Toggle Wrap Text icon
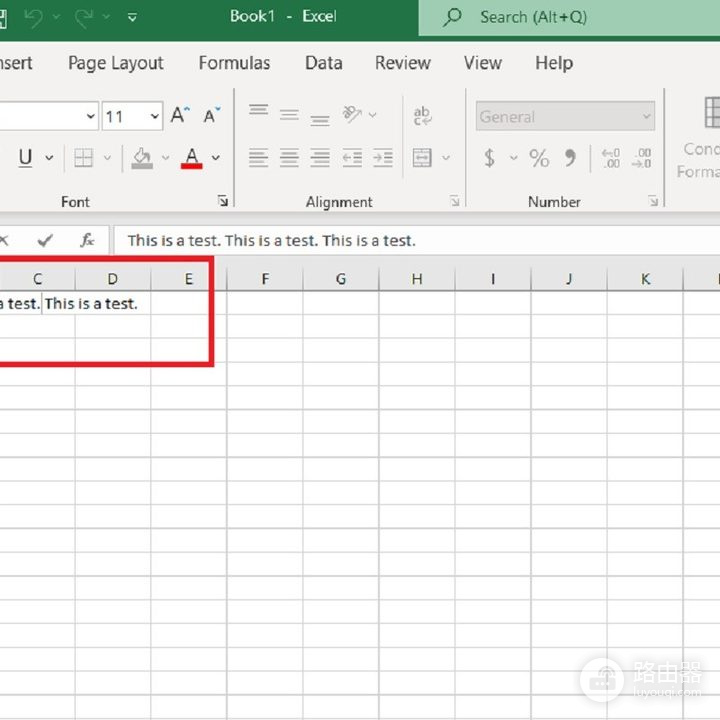 tap(422, 116)
